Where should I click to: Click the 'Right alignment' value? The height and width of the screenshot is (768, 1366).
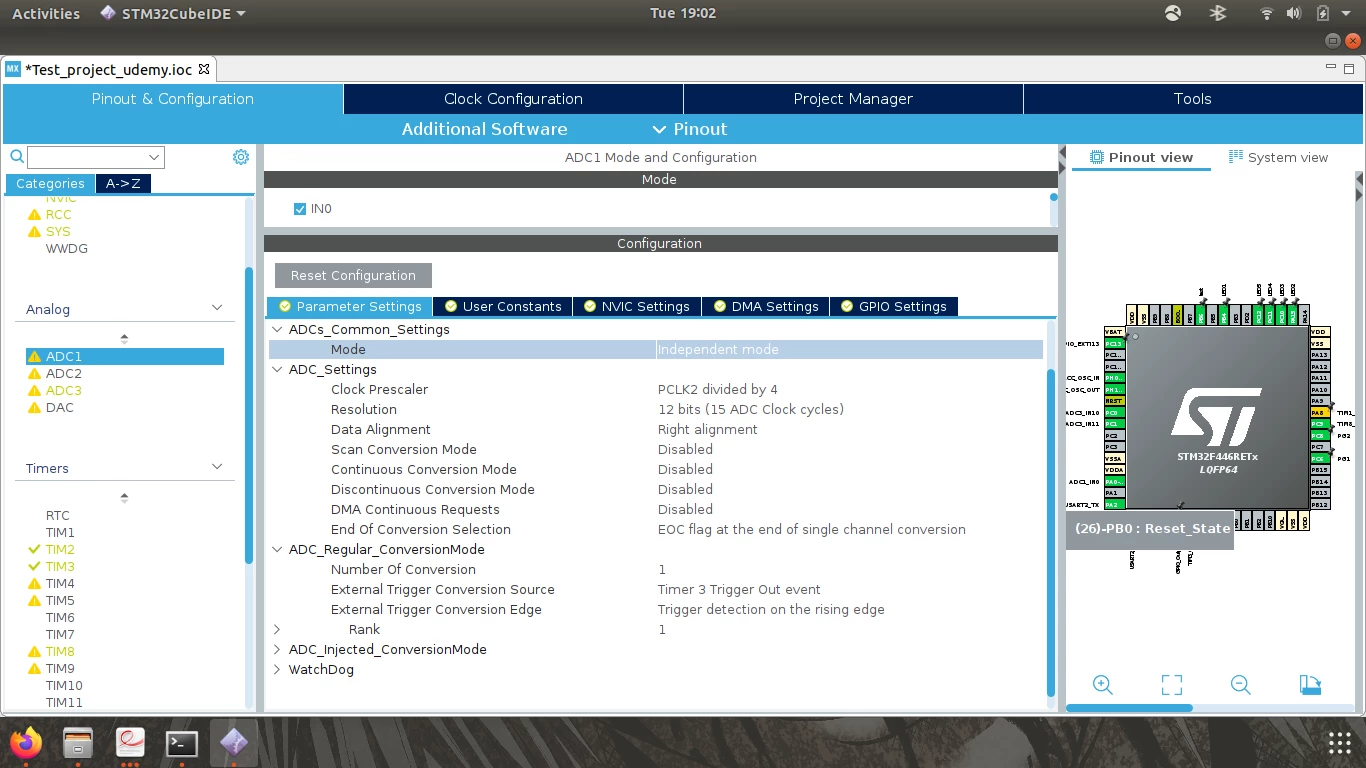click(x=707, y=429)
